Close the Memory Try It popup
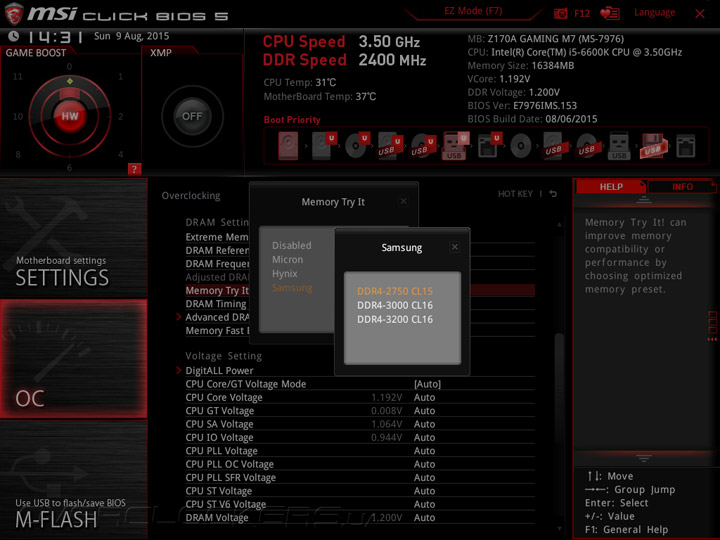The width and height of the screenshot is (720, 540). click(x=403, y=201)
